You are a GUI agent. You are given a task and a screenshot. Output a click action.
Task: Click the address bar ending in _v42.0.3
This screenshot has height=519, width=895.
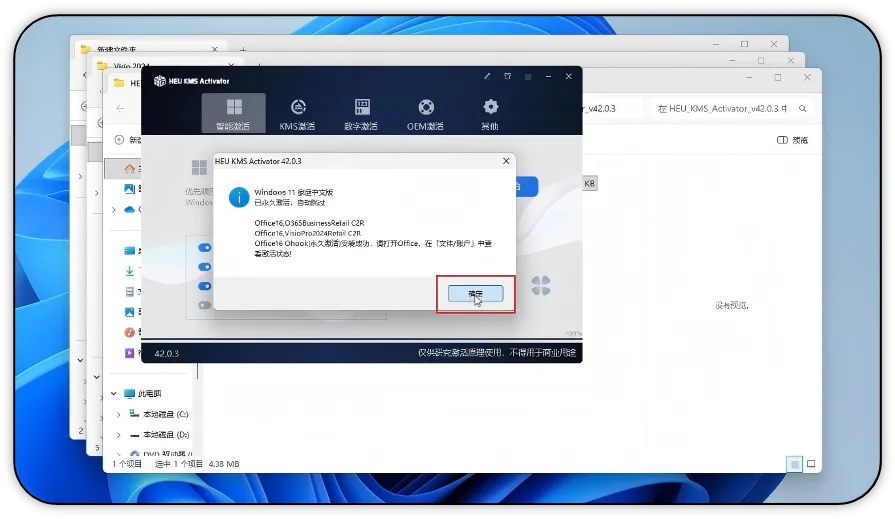(x=611, y=108)
